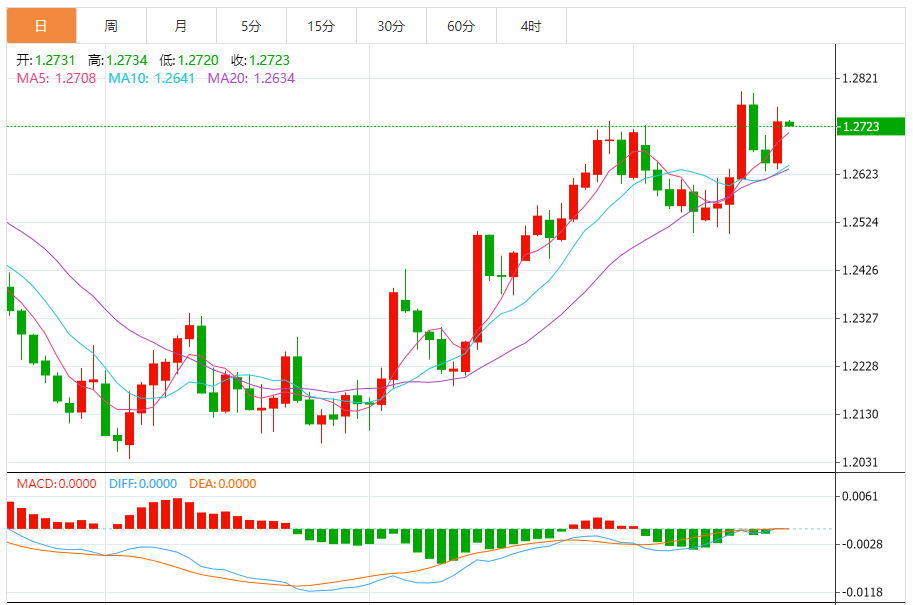Click the MA10: 1.2641 indicator label
The height and width of the screenshot is (605, 913).
[151, 78]
